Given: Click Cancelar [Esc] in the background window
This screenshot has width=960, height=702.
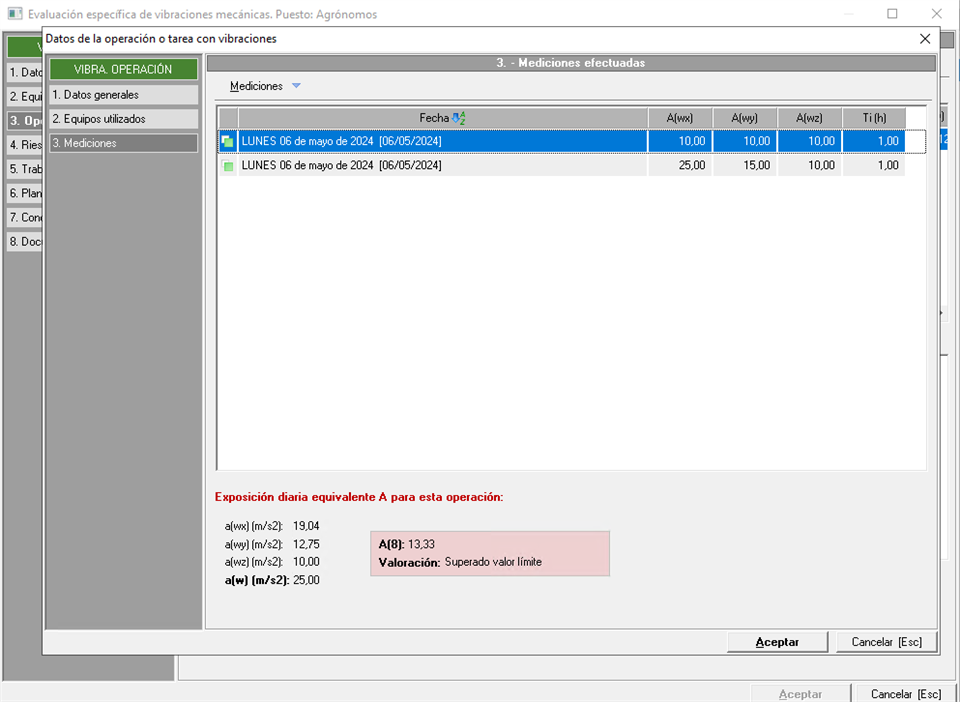Looking at the screenshot, I should click(x=905, y=693).
